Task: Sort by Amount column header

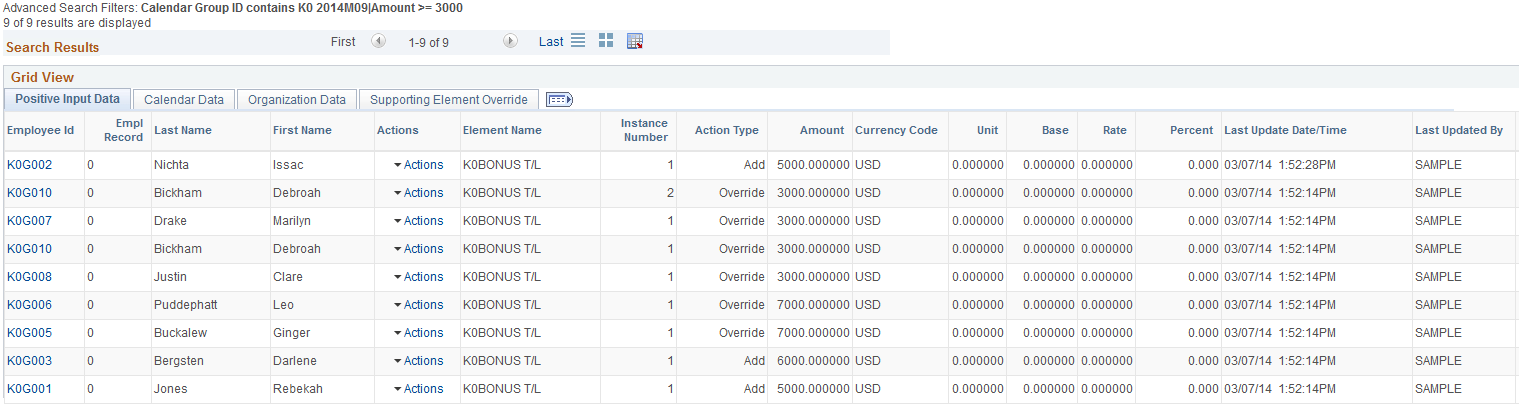Action: click(x=822, y=130)
